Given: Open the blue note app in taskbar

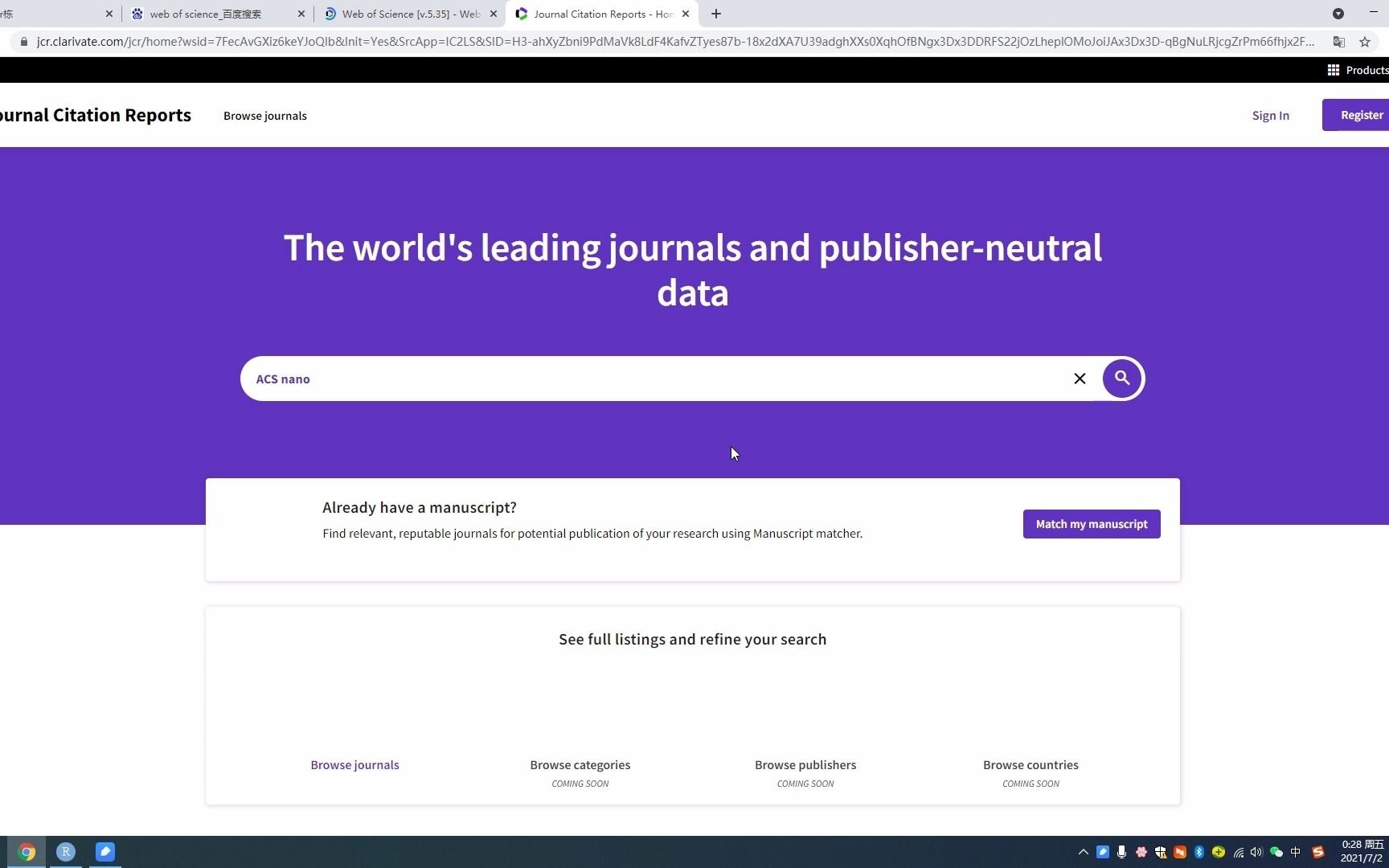Looking at the screenshot, I should (105, 852).
